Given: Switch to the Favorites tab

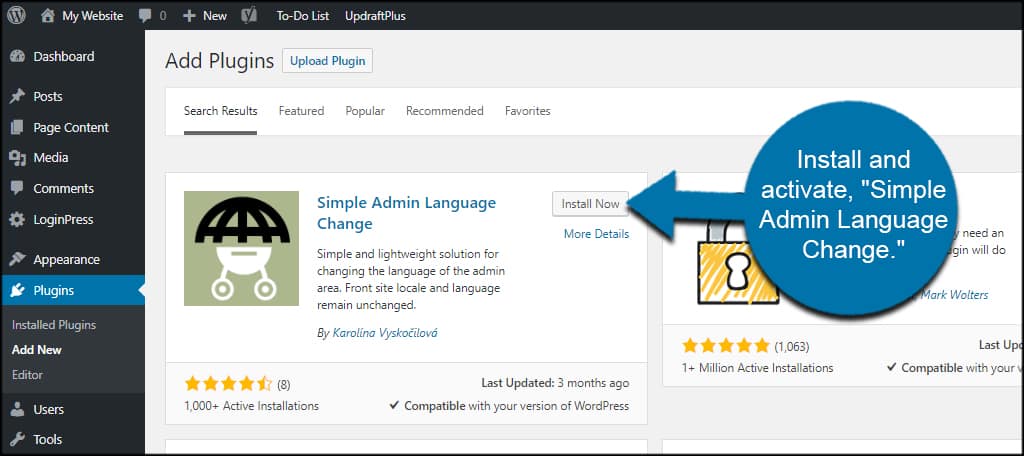Looking at the screenshot, I should click(528, 111).
